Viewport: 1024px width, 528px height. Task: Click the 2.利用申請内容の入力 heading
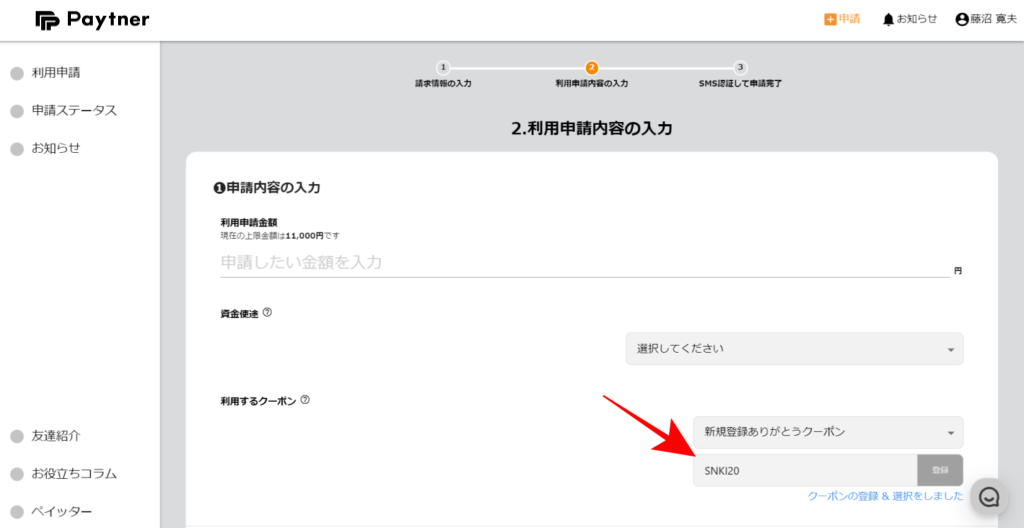(x=592, y=129)
